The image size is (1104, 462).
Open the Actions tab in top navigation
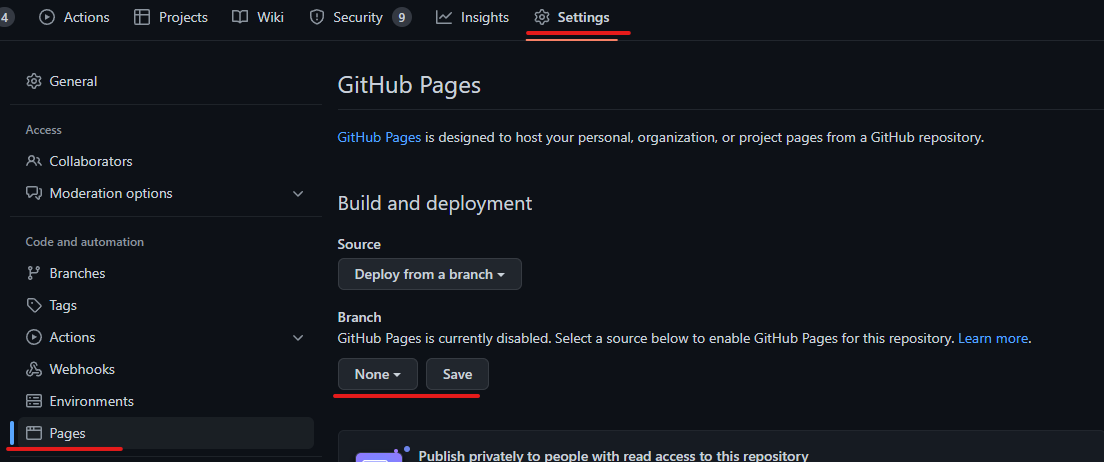[74, 18]
